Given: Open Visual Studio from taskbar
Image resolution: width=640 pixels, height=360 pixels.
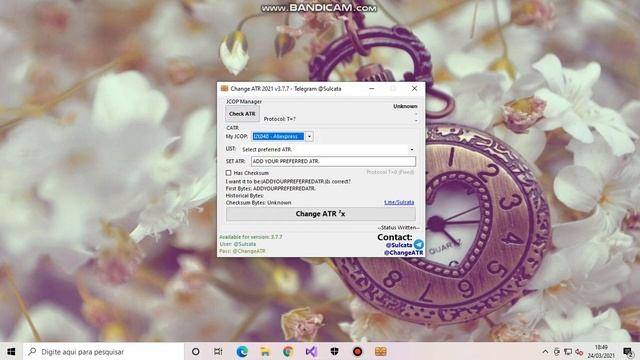Looking at the screenshot, I should [x=311, y=351].
